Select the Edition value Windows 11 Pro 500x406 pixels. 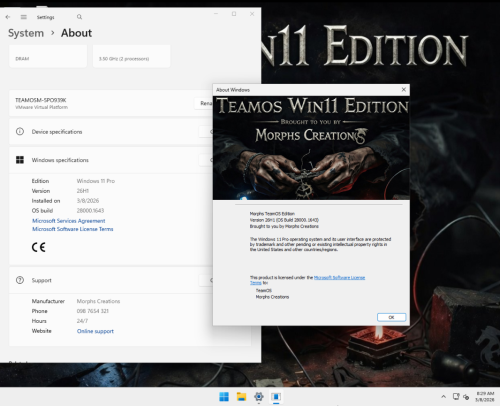[96, 181]
